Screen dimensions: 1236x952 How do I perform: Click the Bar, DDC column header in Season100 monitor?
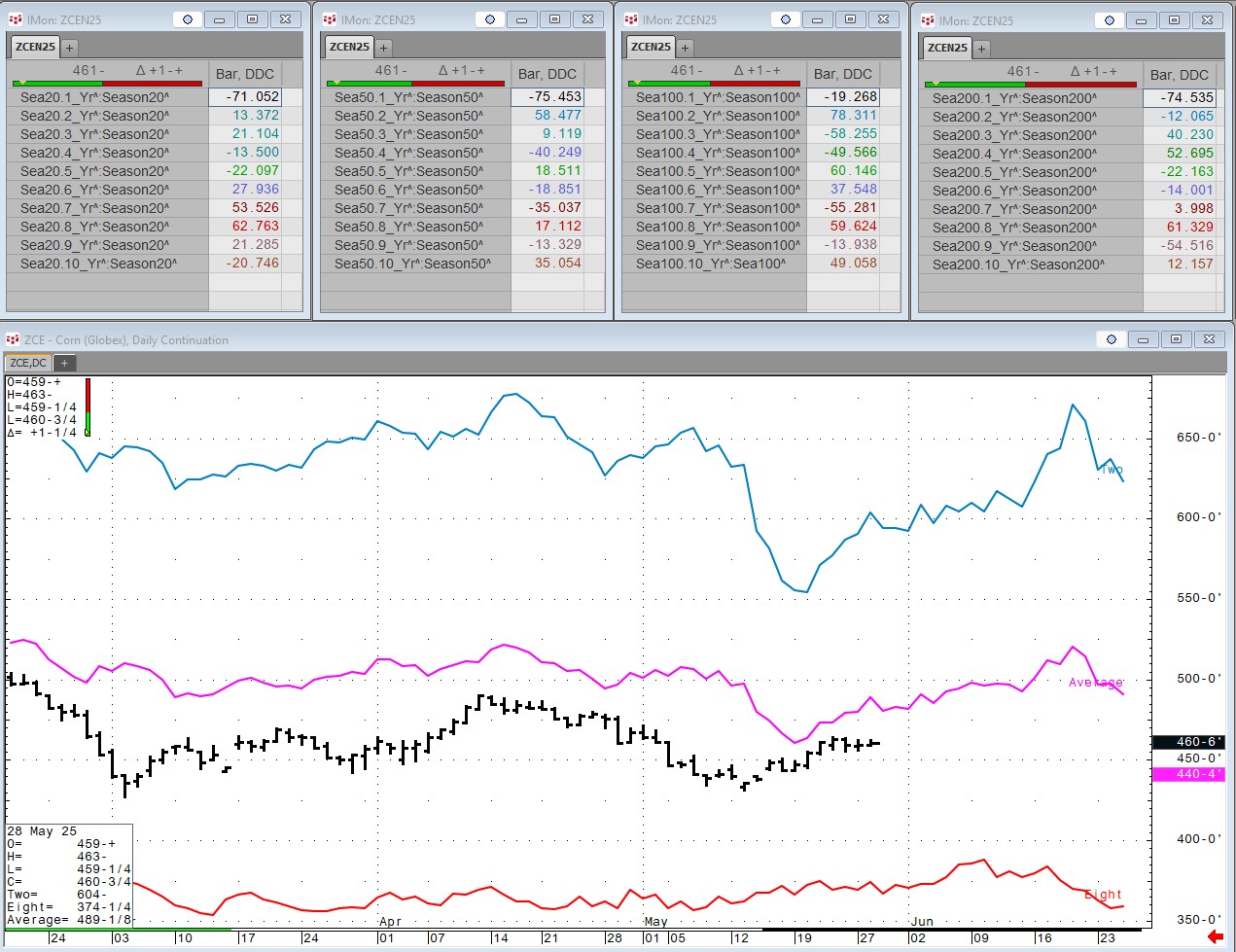[x=842, y=74]
